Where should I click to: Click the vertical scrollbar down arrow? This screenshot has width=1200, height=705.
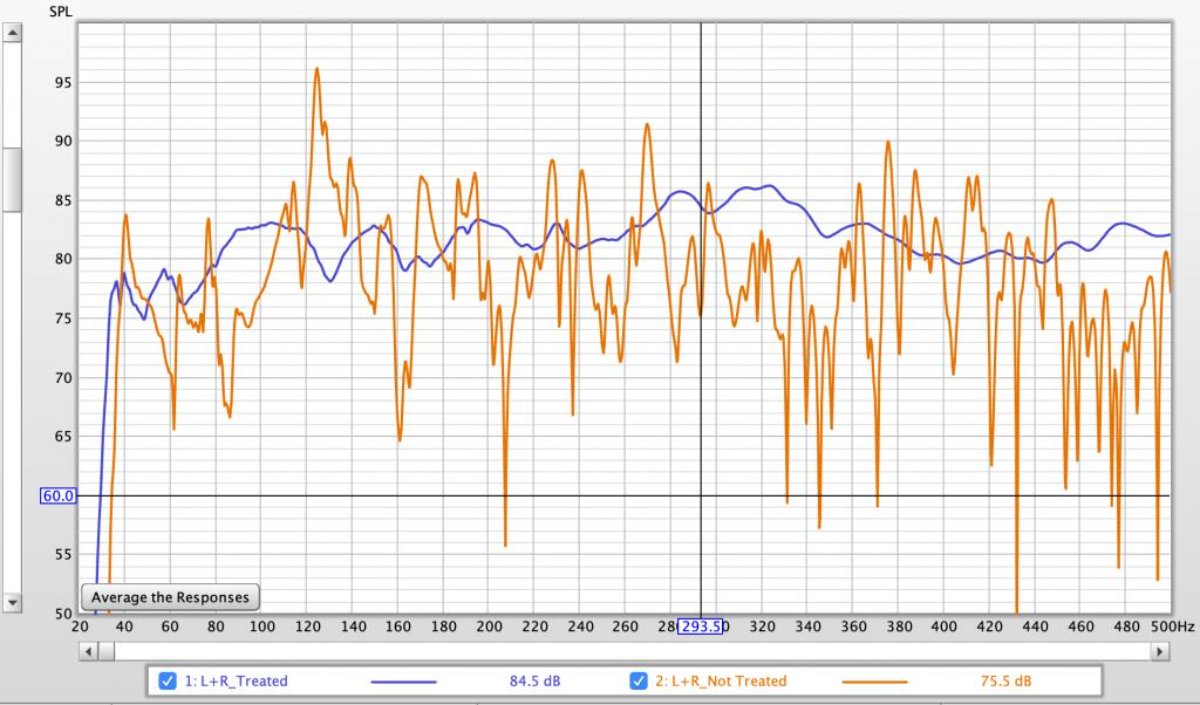pyautogui.click(x=12, y=603)
